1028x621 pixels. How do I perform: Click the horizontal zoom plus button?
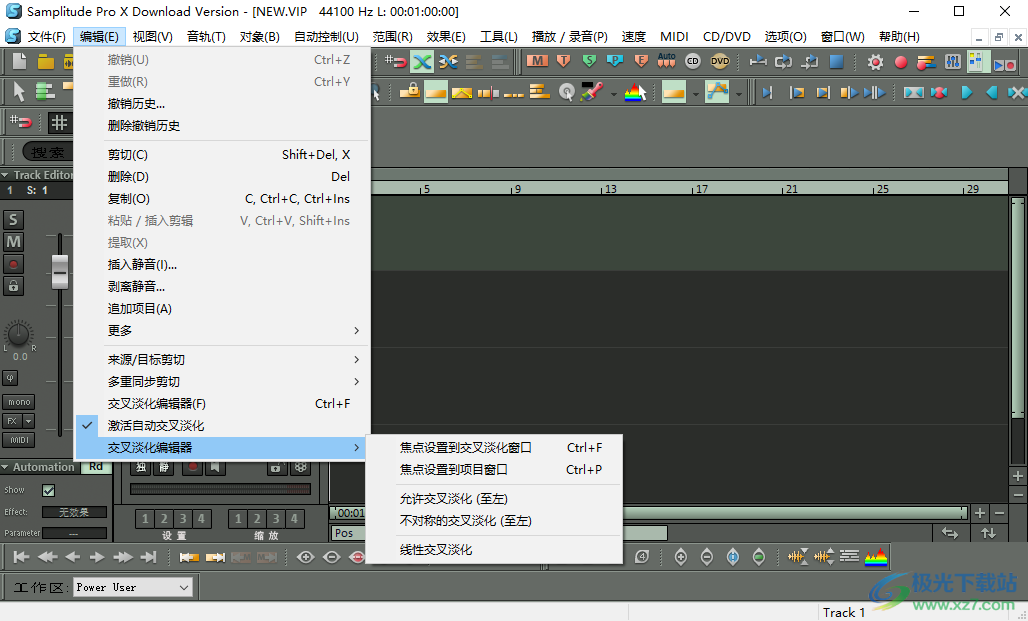(980, 513)
